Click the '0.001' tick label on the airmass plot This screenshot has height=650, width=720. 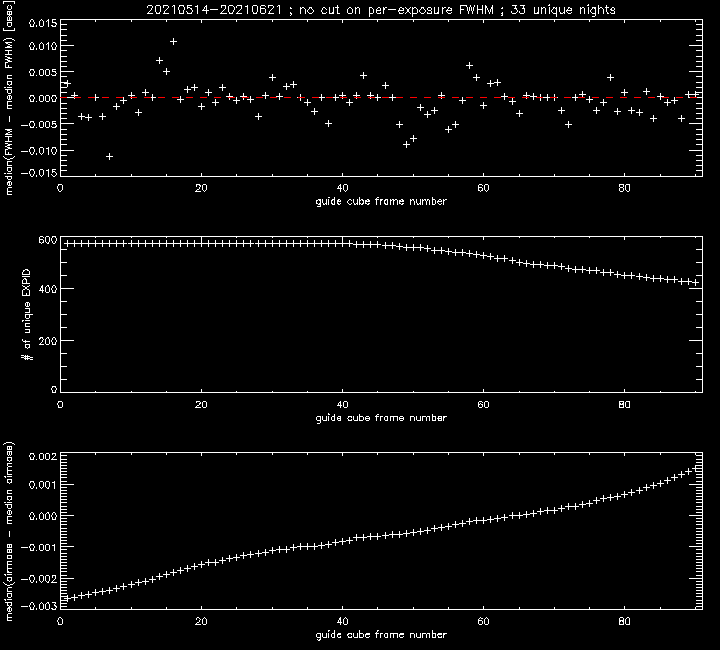(x=43, y=485)
